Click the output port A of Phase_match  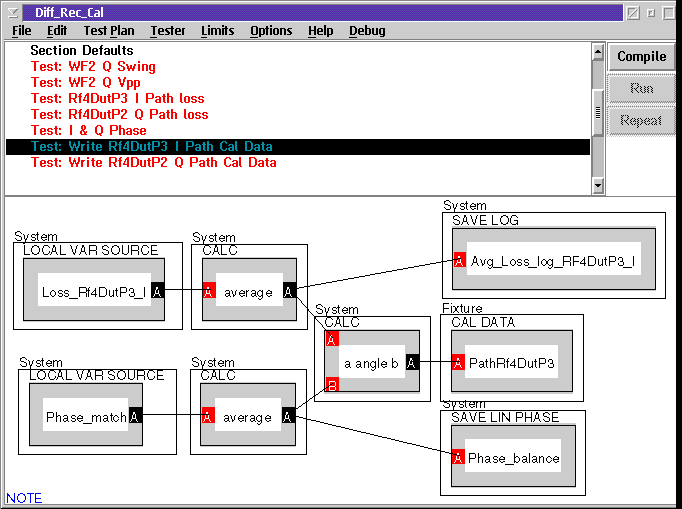click(135, 415)
